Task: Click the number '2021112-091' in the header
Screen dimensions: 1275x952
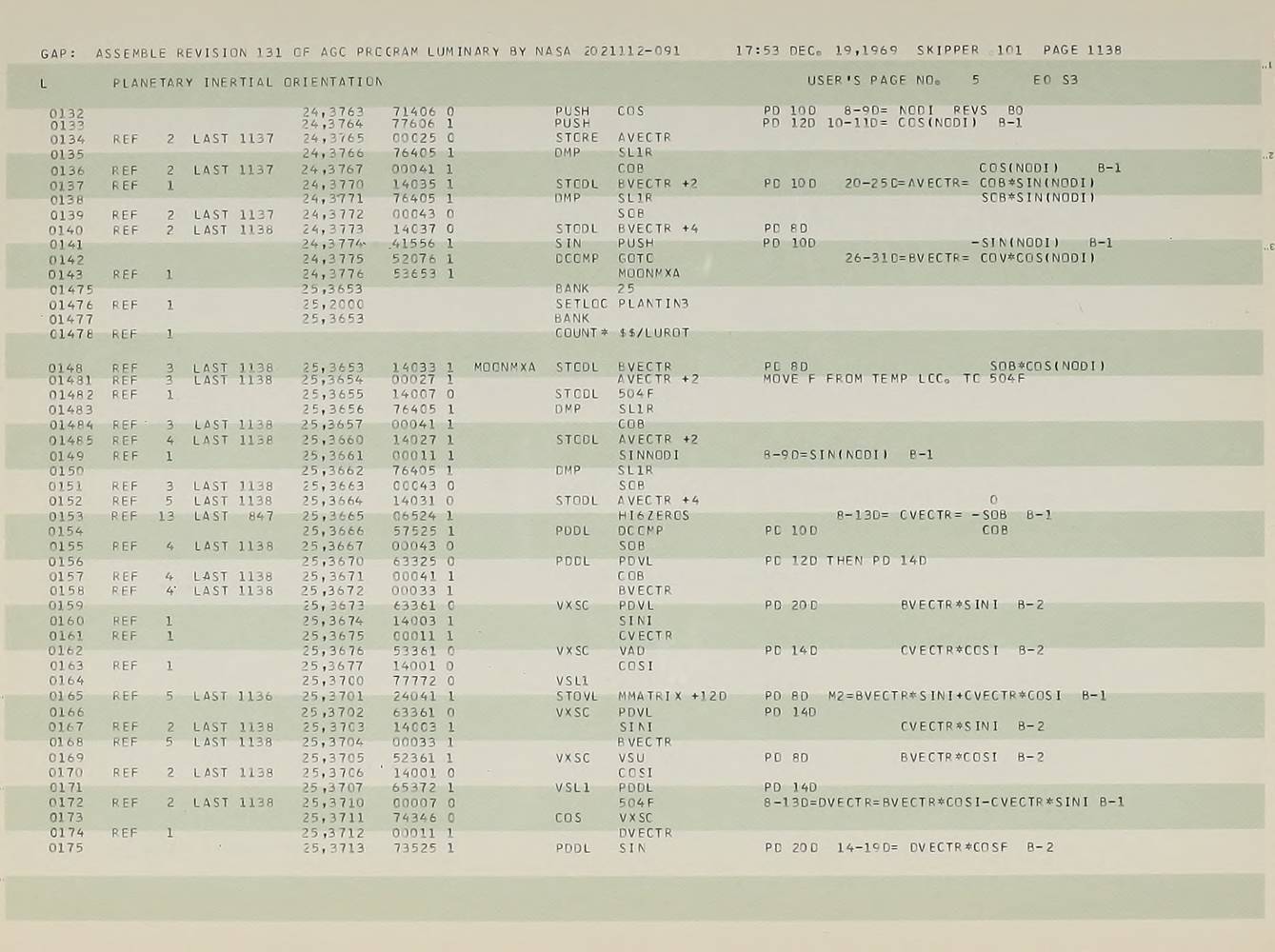Action: [x=630, y=51]
